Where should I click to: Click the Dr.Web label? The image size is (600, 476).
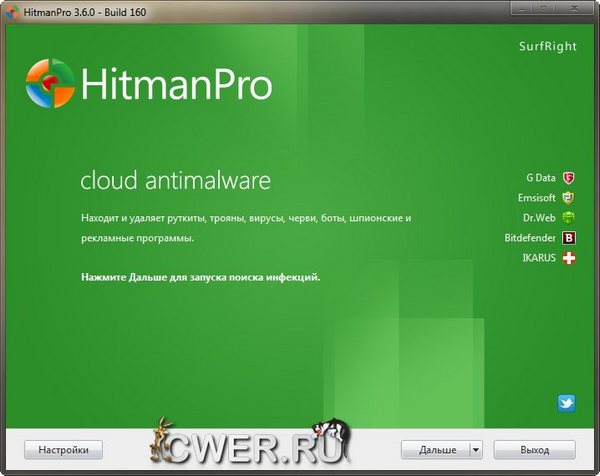click(x=539, y=218)
